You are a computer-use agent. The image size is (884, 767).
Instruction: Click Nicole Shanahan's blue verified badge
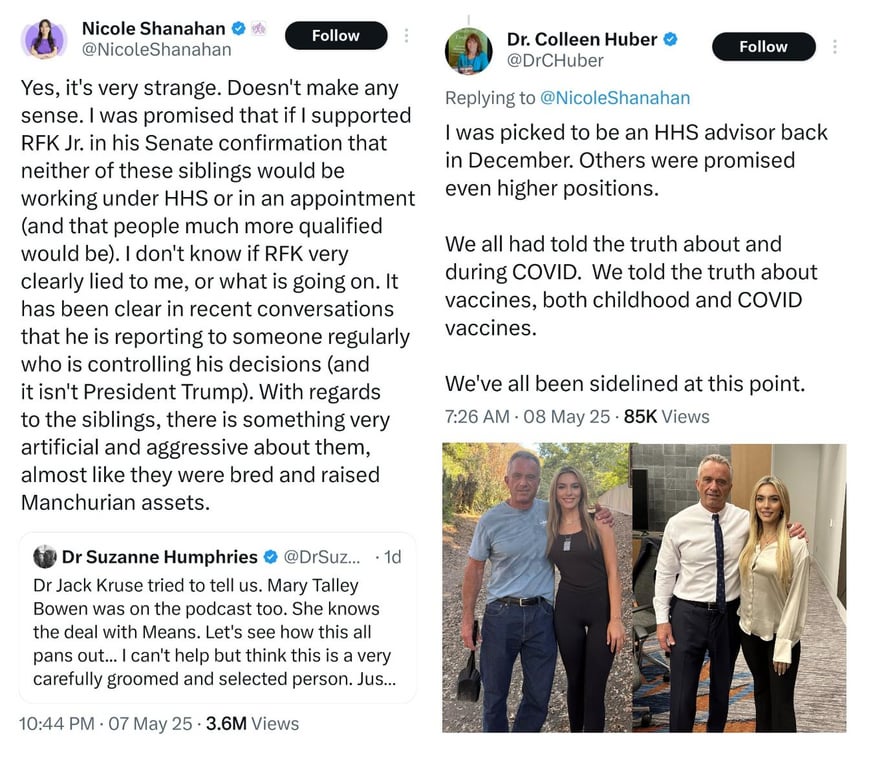click(238, 28)
